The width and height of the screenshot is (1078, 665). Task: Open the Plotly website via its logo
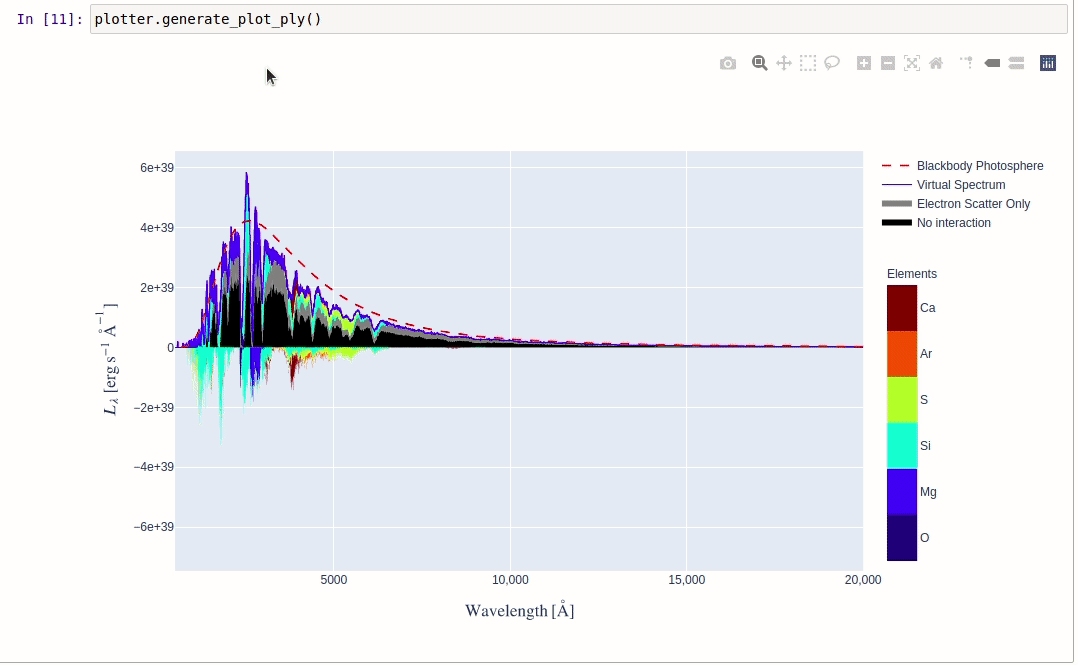click(1047, 62)
